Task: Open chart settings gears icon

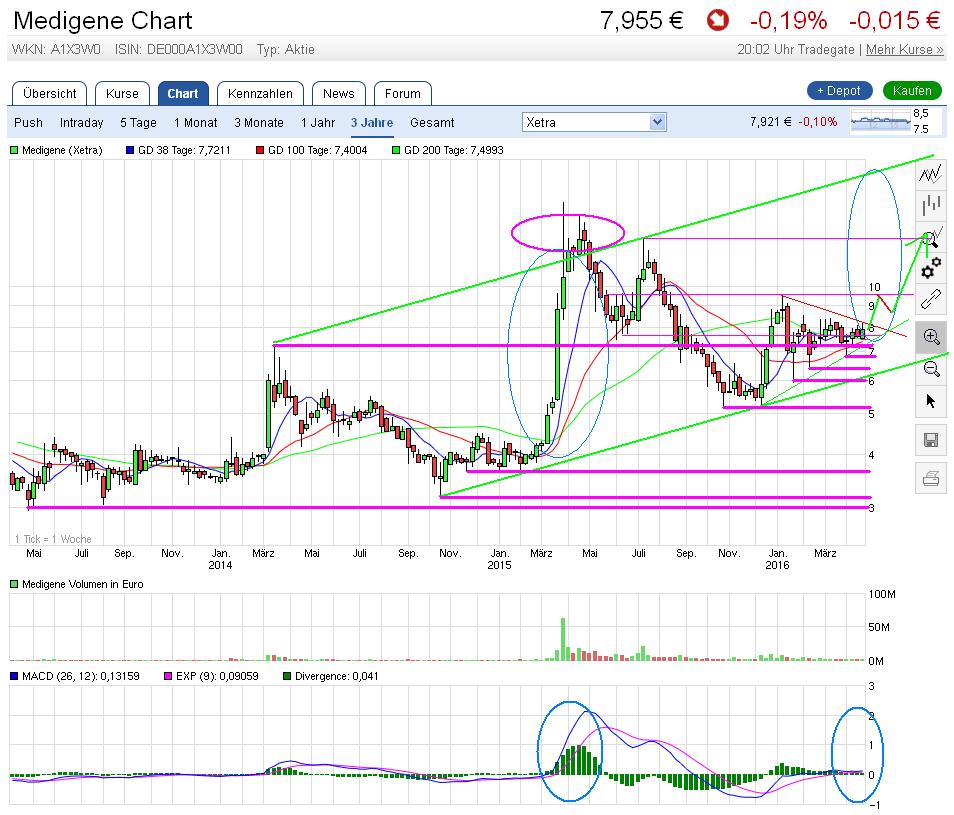Action: coord(930,268)
